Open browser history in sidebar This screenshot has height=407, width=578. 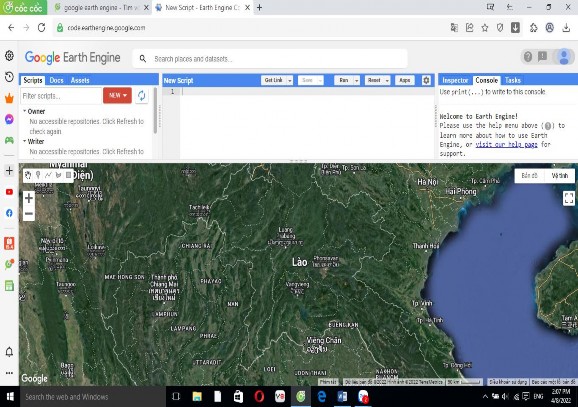coord(9,77)
